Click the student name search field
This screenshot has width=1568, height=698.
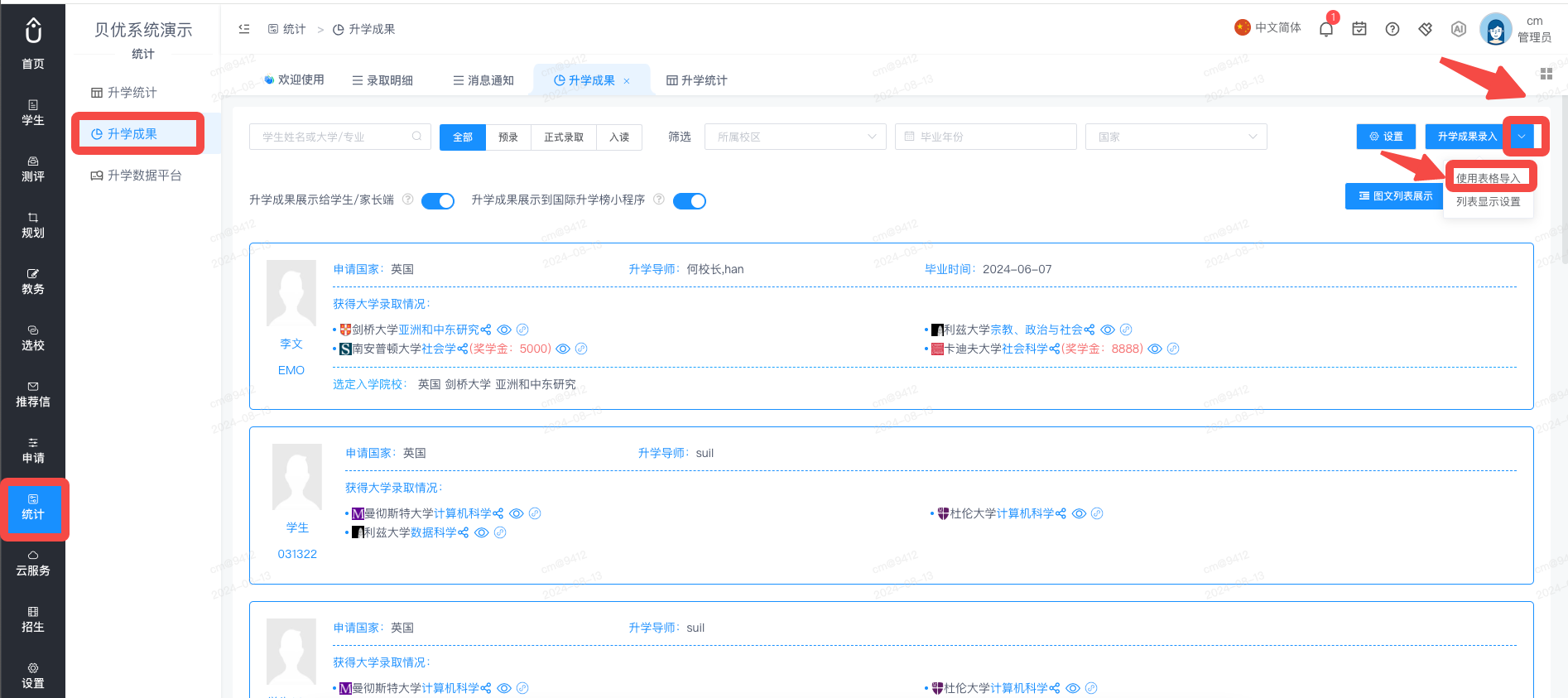[339, 137]
